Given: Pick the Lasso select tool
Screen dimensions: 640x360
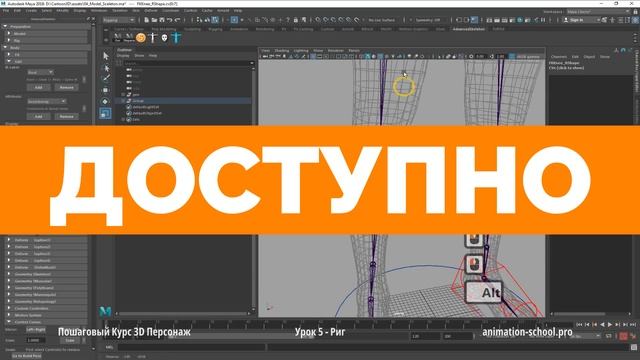Looking at the screenshot, I should point(106,67).
